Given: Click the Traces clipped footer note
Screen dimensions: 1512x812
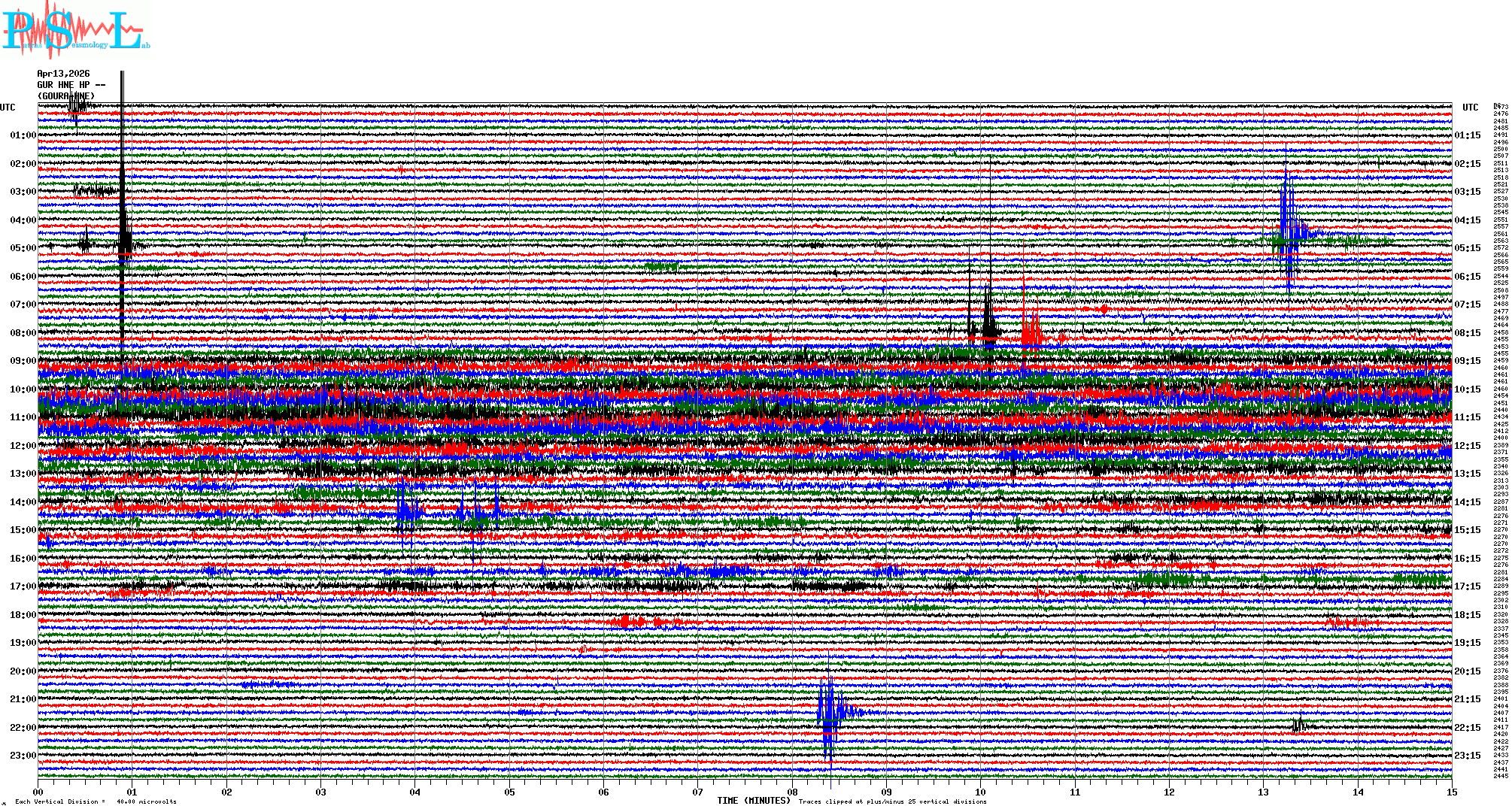Looking at the screenshot, I should (892, 801).
